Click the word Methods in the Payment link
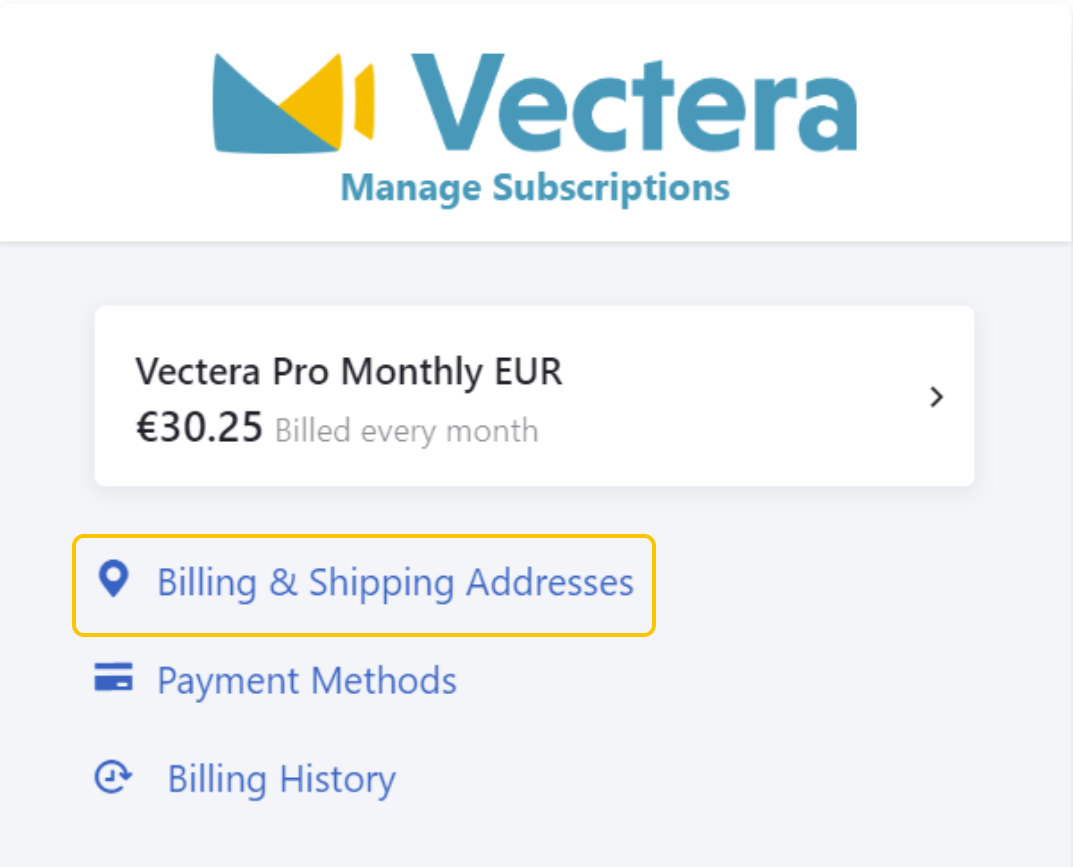Screen dimensions: 1073x867 [384, 680]
